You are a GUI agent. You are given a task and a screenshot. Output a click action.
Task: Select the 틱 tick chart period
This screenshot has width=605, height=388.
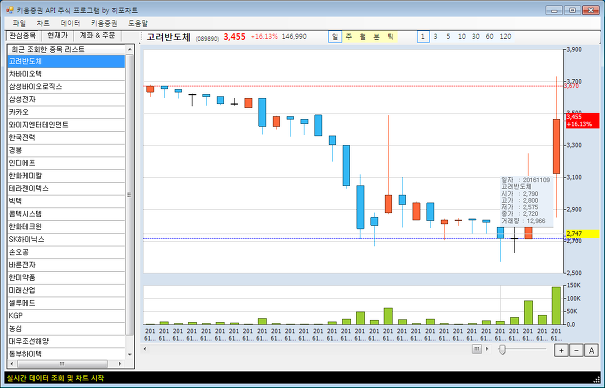coord(390,37)
